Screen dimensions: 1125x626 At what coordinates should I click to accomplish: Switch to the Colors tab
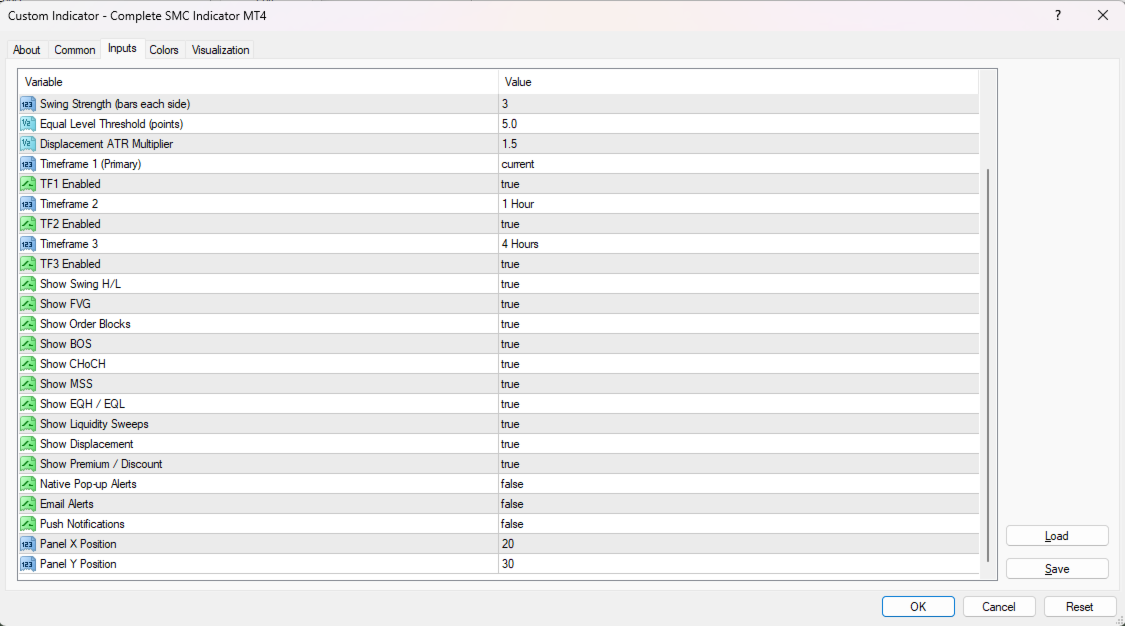164,50
